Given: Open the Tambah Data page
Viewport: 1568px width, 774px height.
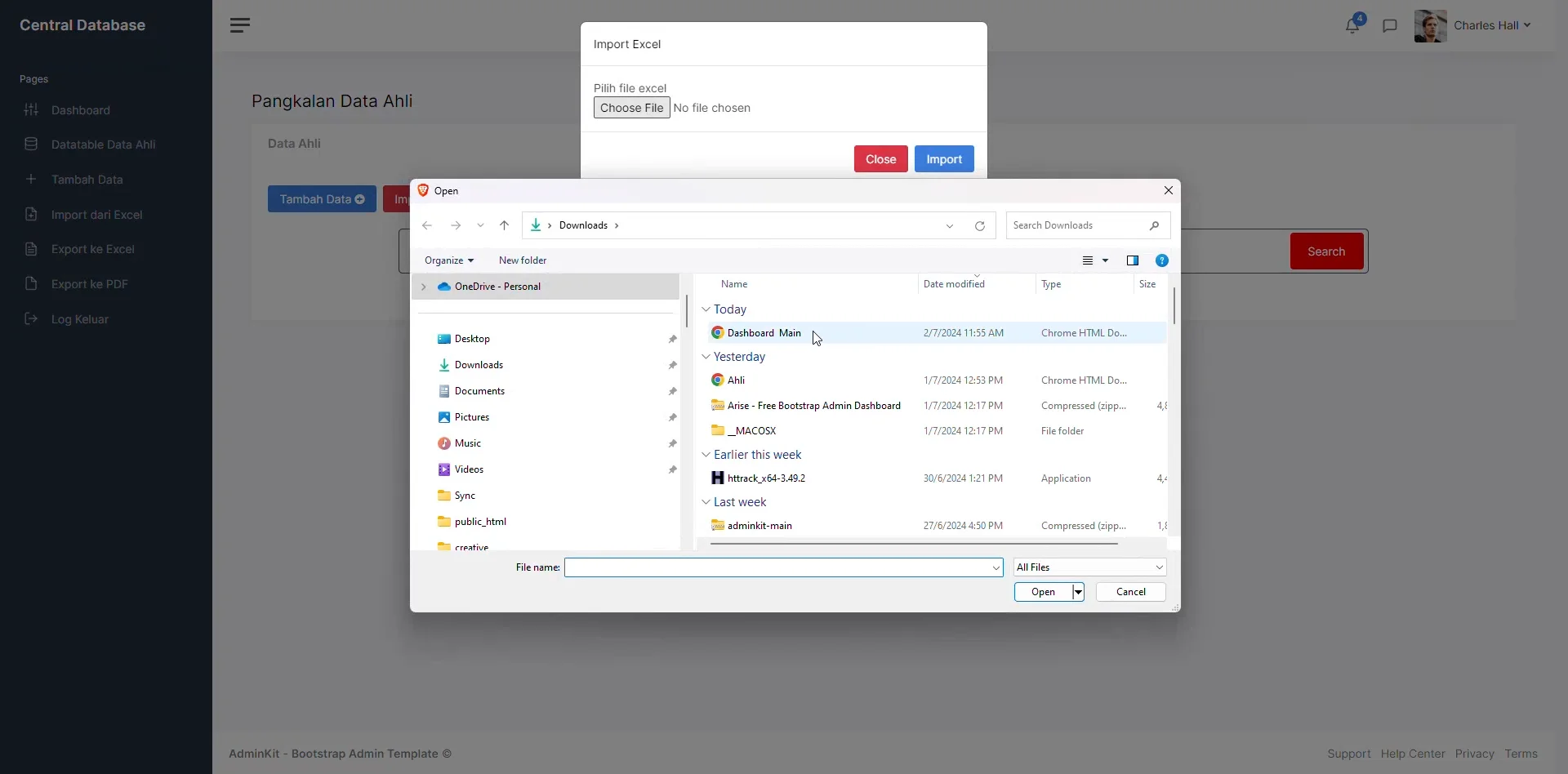Looking at the screenshot, I should 88,180.
